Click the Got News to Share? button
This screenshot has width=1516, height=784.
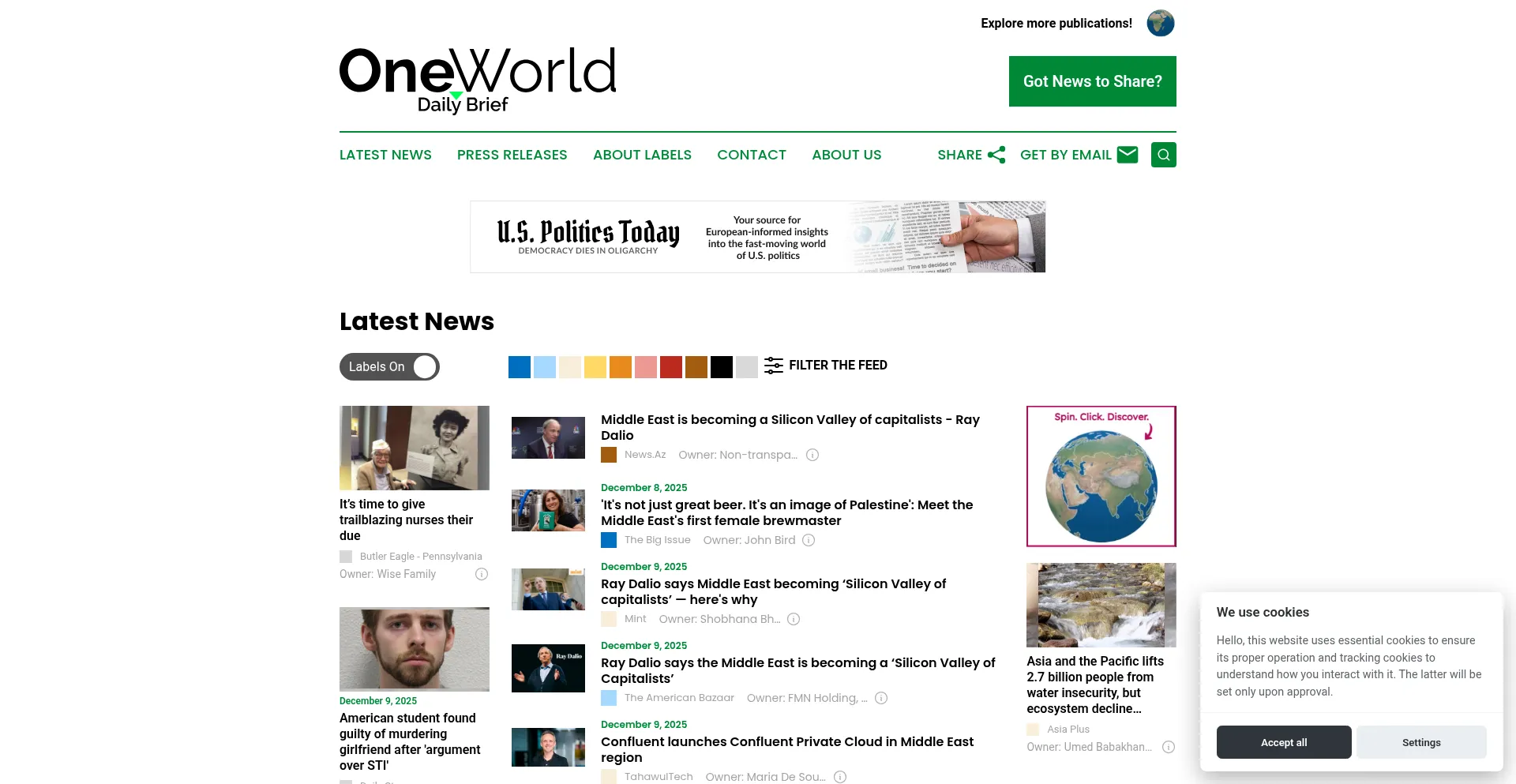pos(1093,81)
